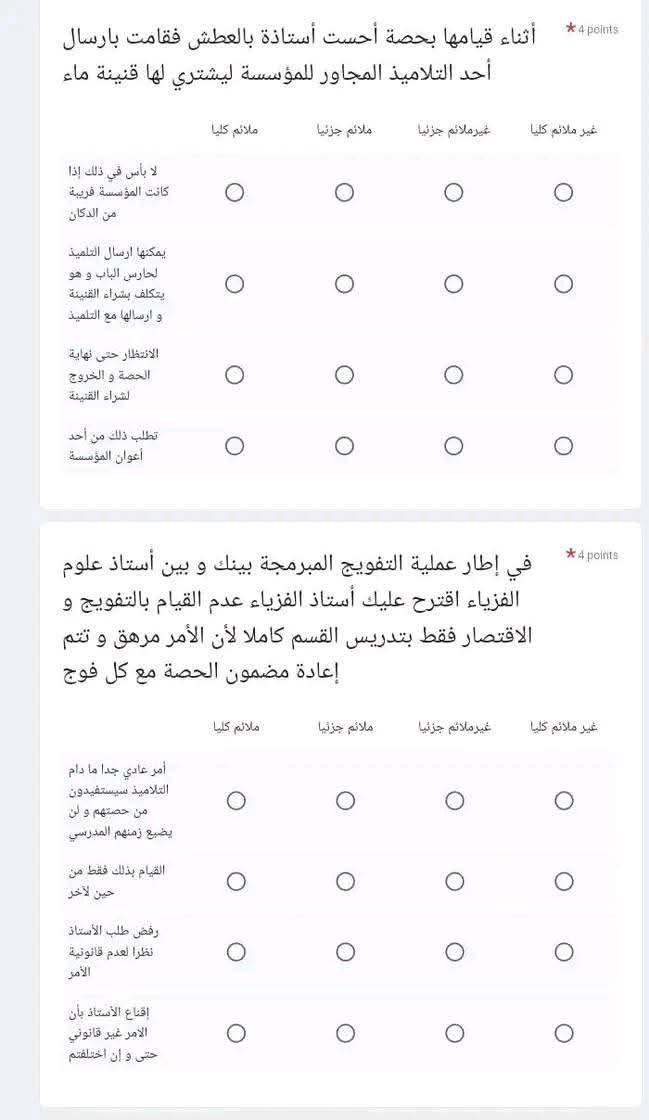Pick 'غير ملائم جزئيا' for 'رفض طلب الأستاذ' row
The image size is (649, 1120).
[455, 951]
